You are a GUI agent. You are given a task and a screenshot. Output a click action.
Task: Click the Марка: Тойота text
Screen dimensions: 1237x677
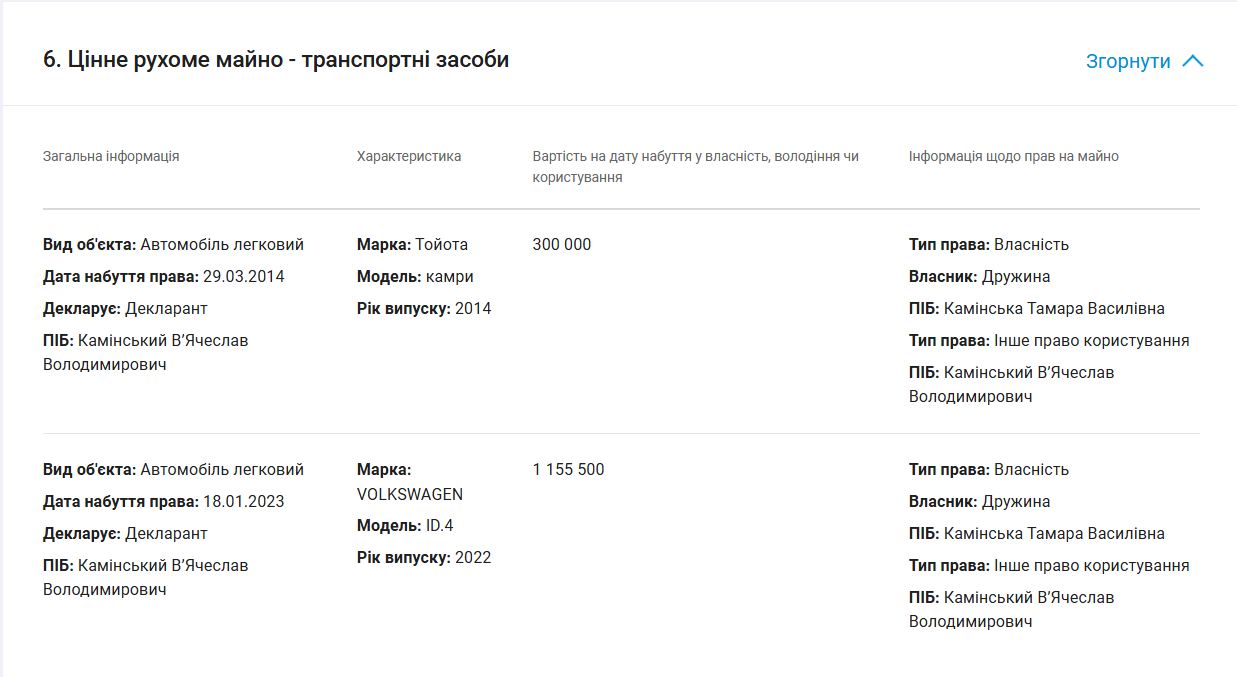point(412,244)
